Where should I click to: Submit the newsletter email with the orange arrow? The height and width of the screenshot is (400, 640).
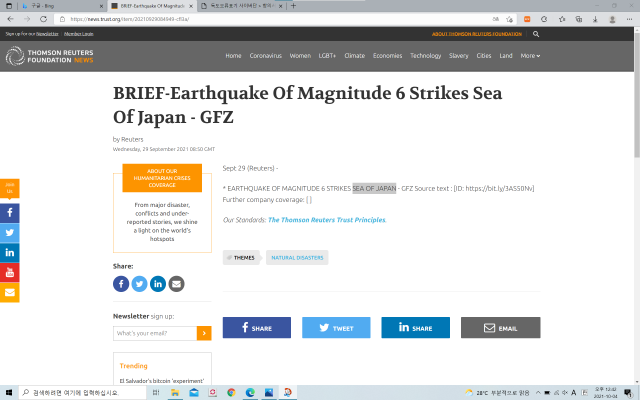(x=204, y=333)
